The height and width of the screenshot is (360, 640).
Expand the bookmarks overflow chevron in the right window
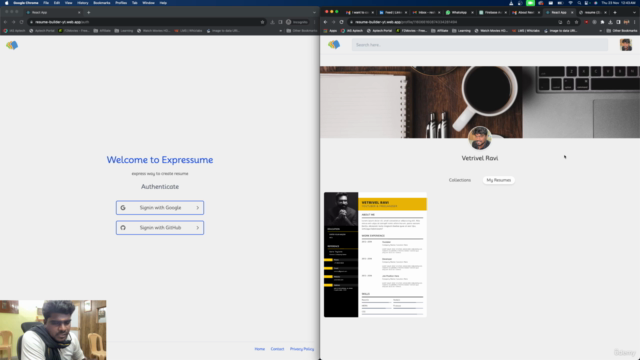click(600, 31)
